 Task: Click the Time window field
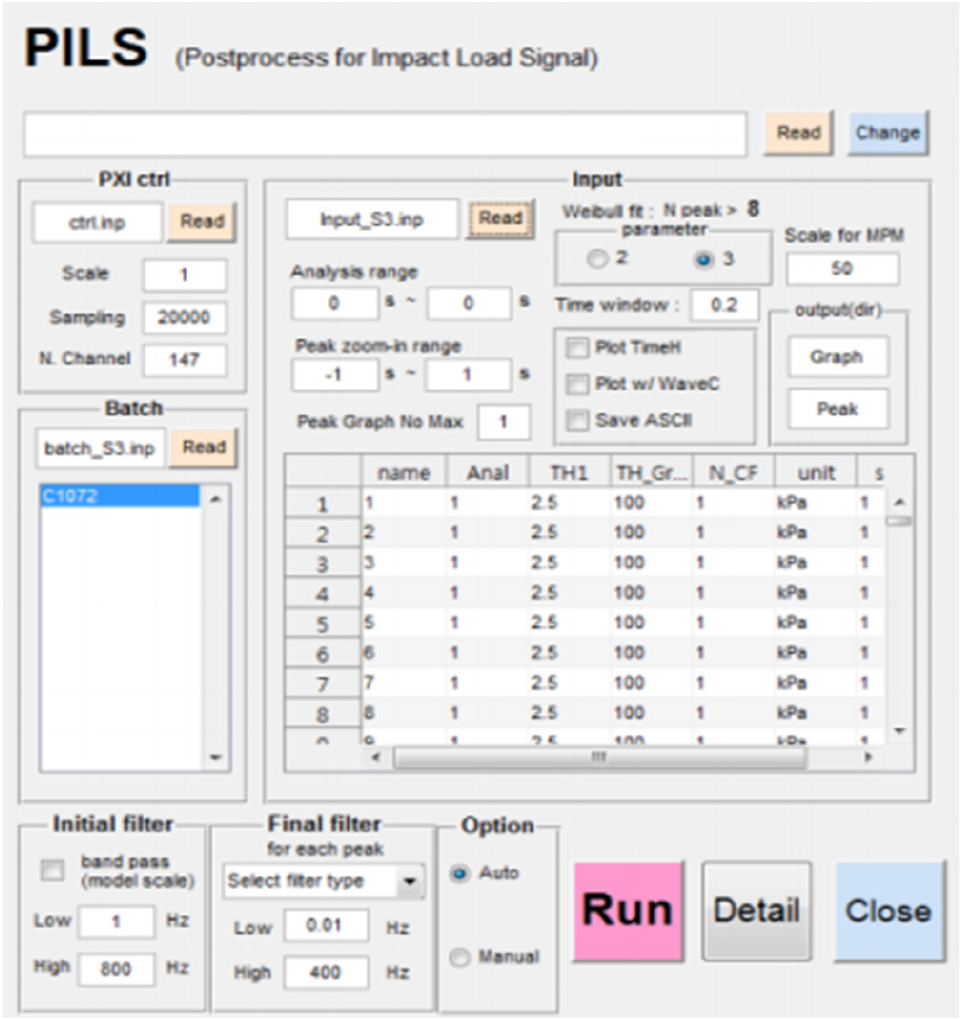coord(724,305)
